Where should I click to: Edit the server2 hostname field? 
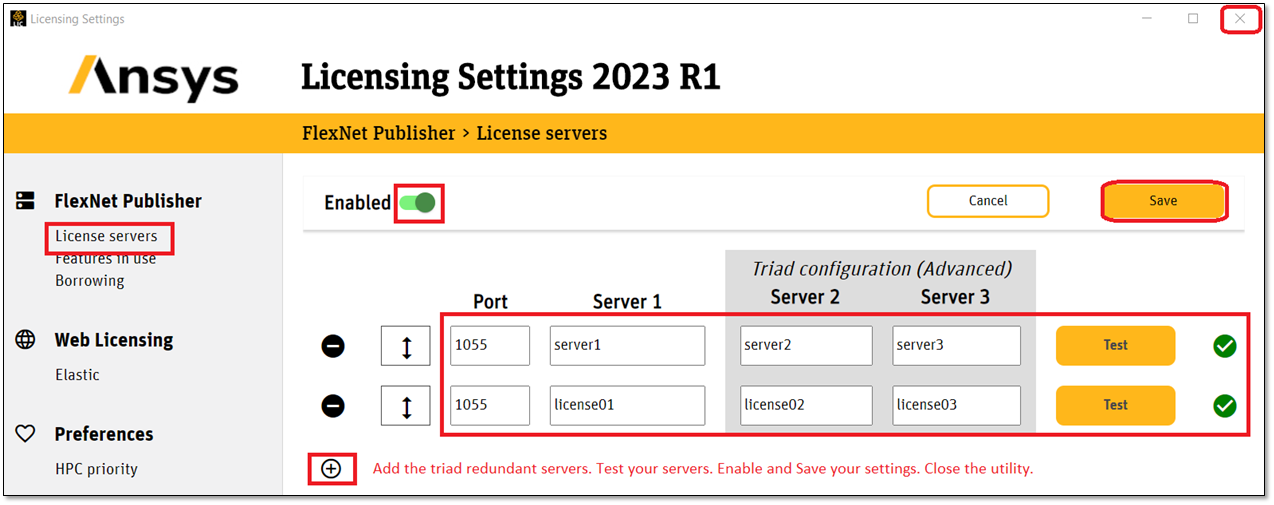coord(806,346)
